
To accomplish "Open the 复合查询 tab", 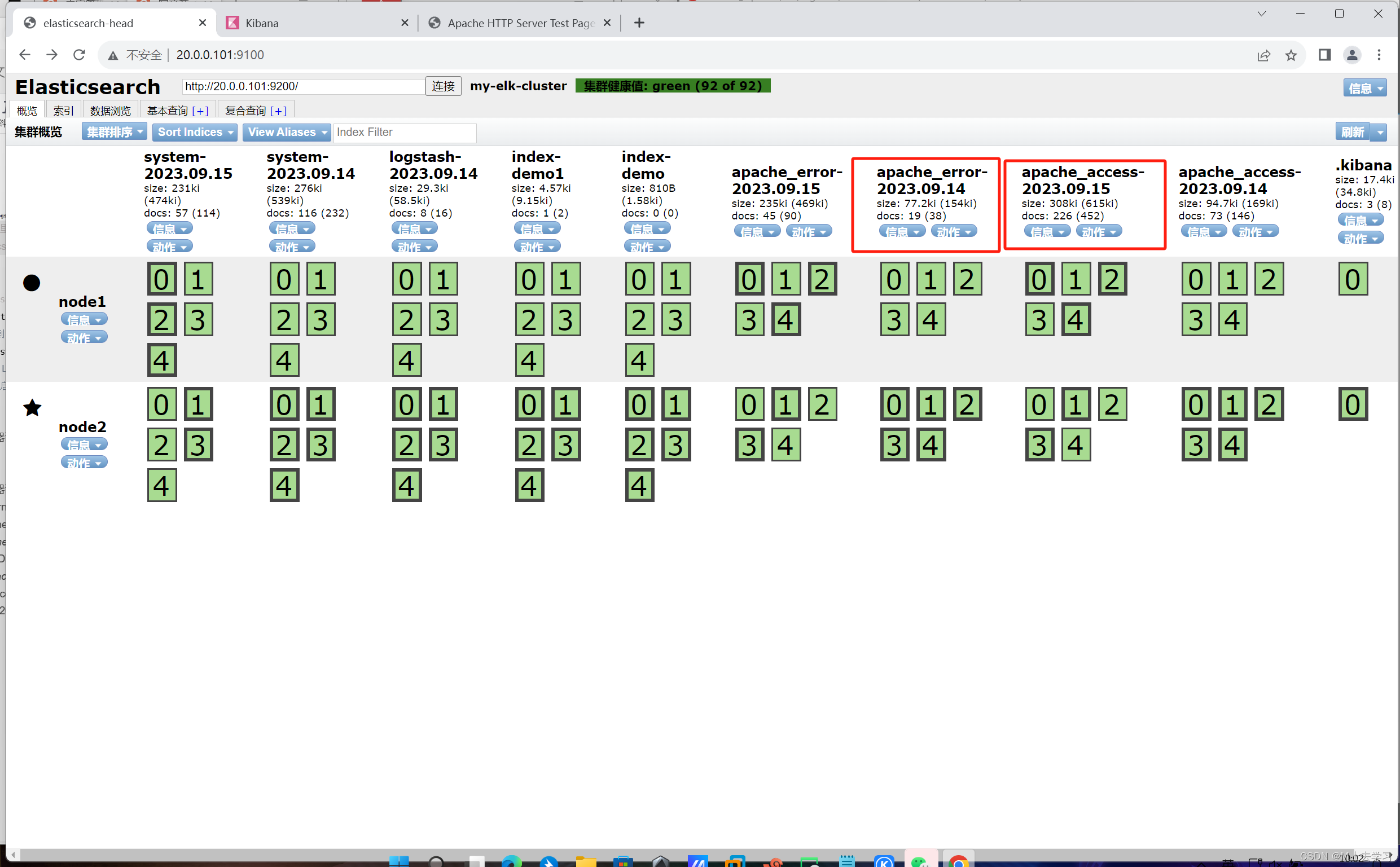I will tap(245, 110).
